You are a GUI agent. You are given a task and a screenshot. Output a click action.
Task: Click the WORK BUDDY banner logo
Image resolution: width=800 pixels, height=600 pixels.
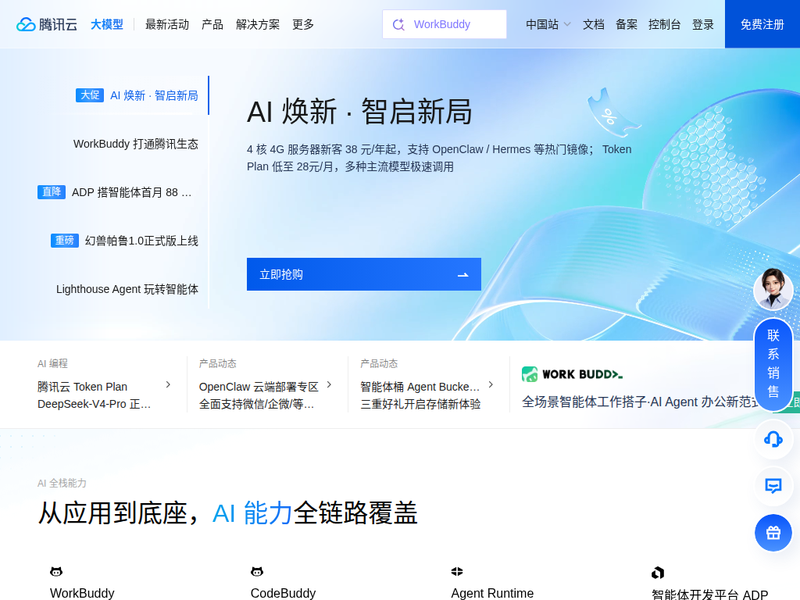pyautogui.click(x=572, y=374)
